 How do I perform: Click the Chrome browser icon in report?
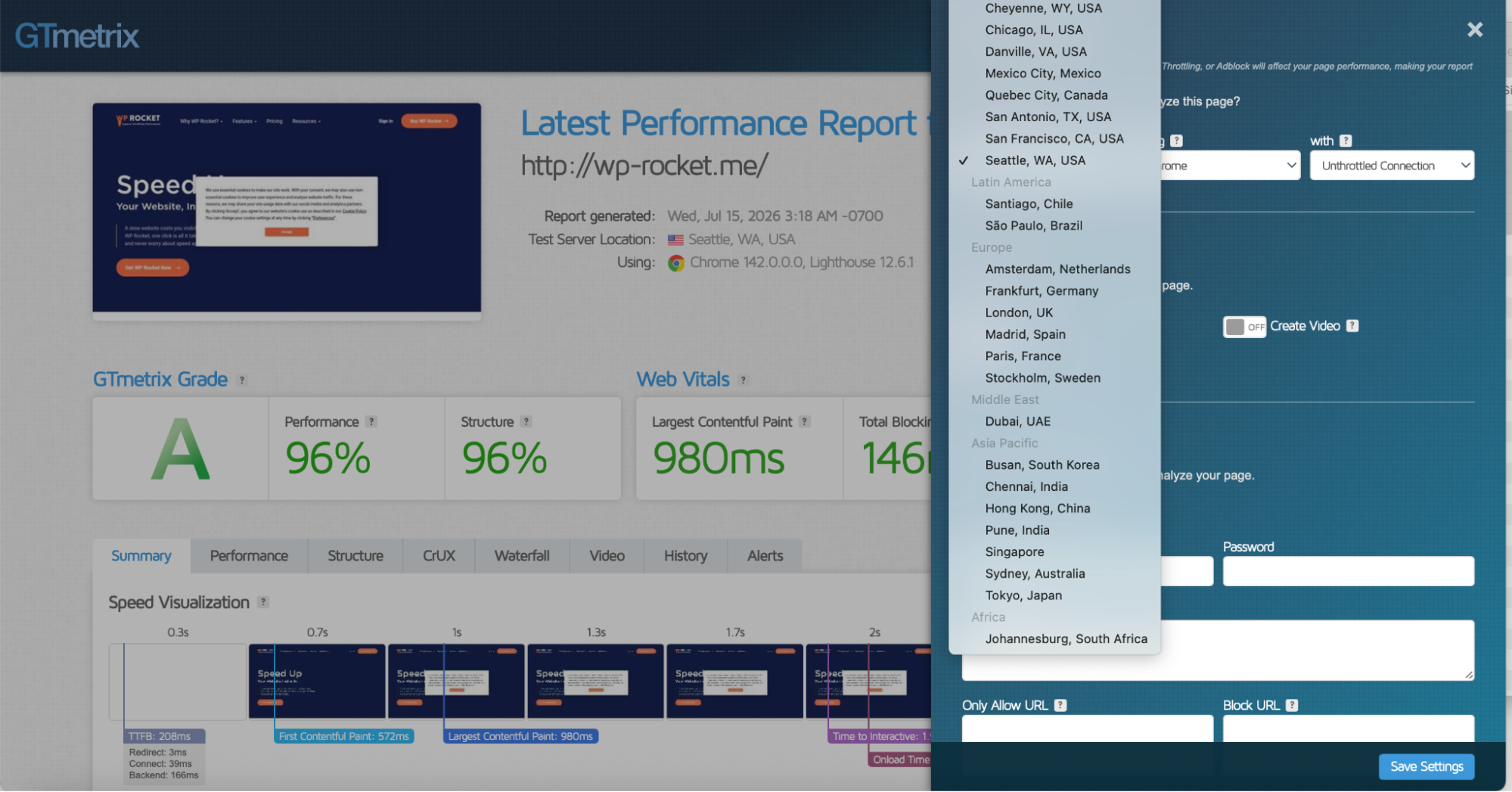676,262
